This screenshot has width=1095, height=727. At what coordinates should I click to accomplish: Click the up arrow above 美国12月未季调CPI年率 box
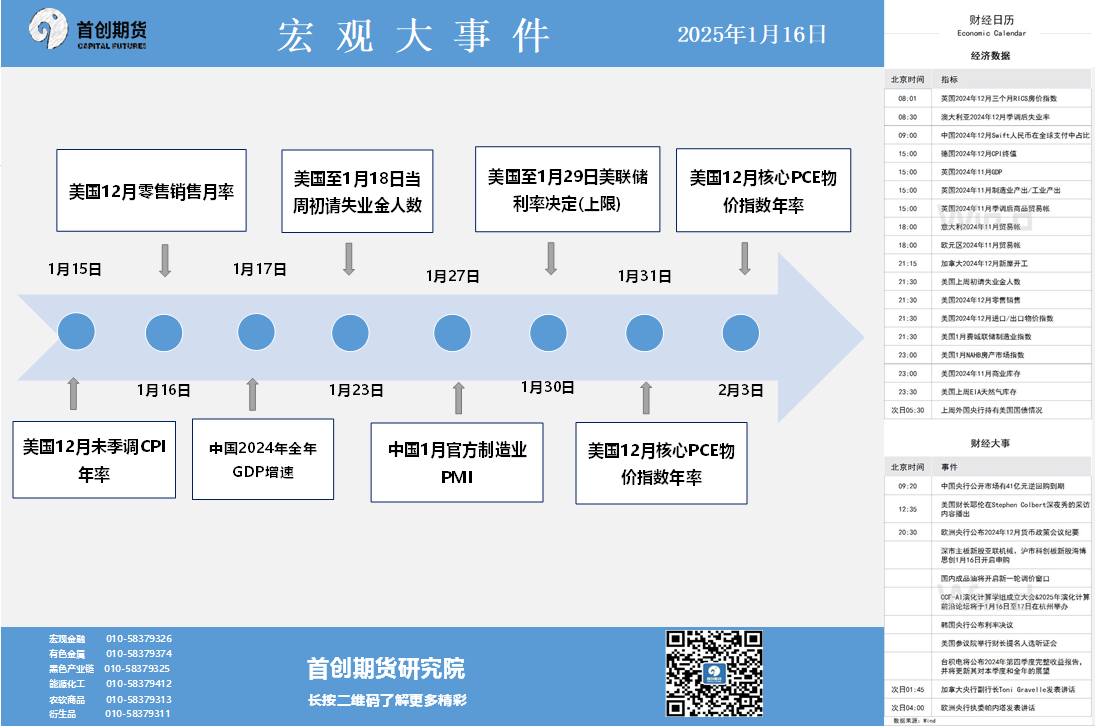click(73, 394)
